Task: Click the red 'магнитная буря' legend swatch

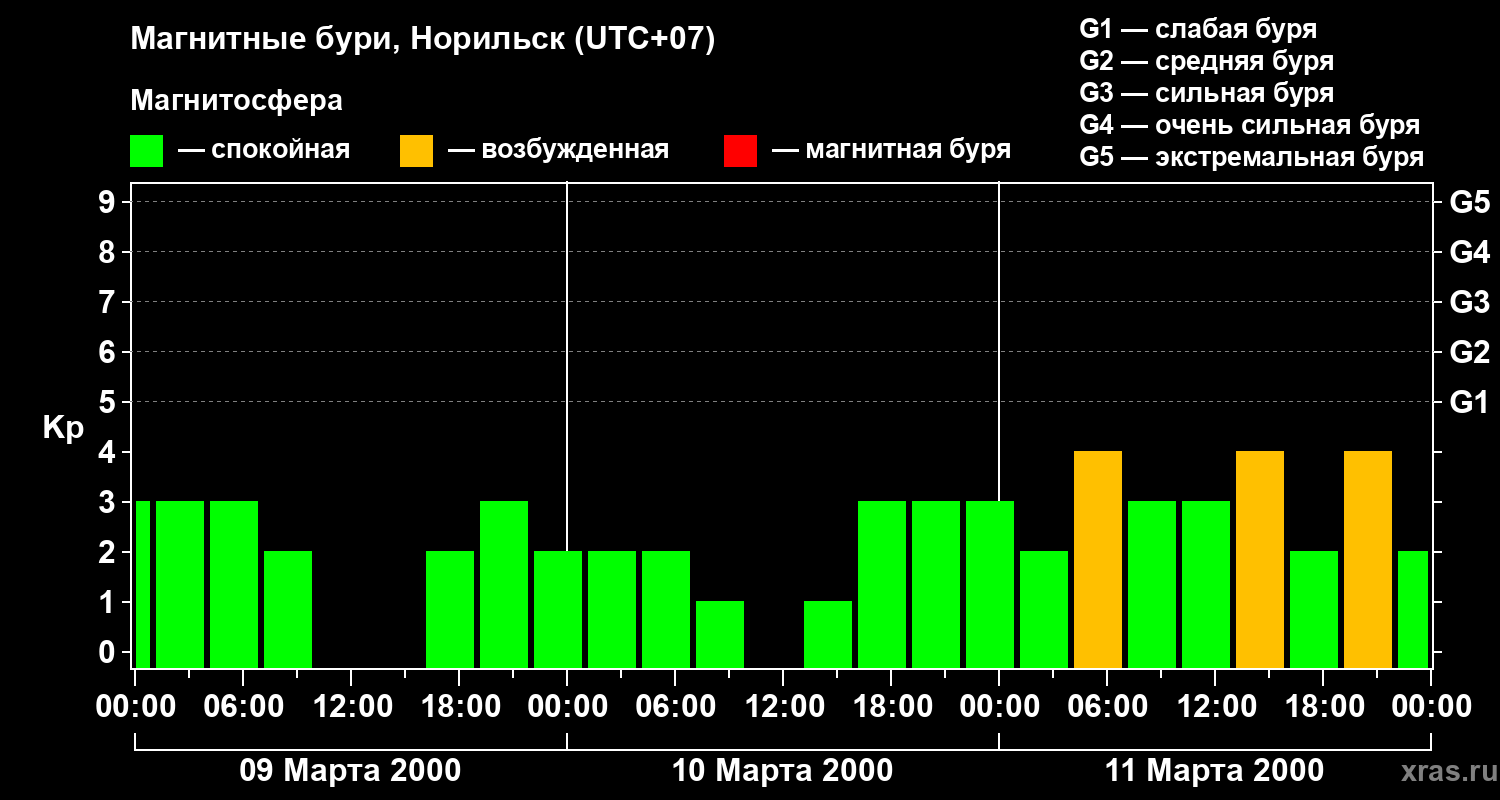Action: tap(740, 151)
